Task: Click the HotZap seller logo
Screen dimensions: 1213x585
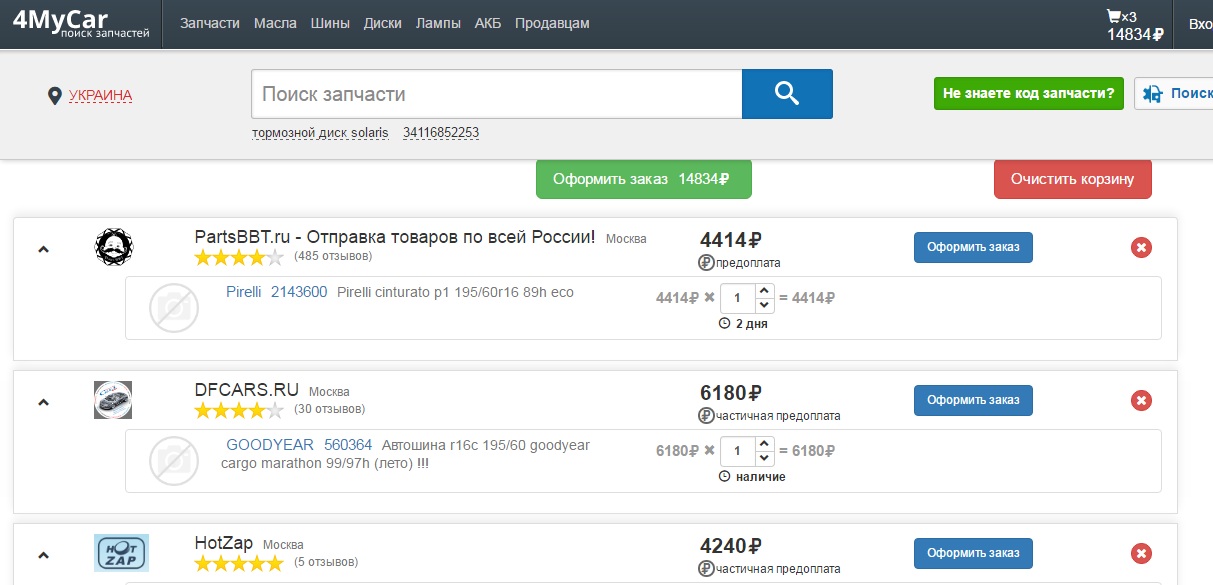Action: coord(121,553)
